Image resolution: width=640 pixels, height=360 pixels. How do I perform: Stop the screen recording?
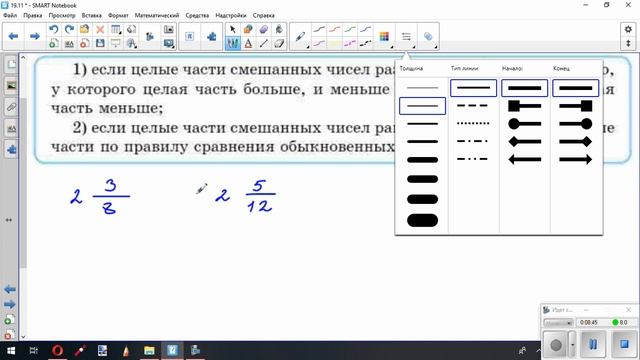[624, 344]
